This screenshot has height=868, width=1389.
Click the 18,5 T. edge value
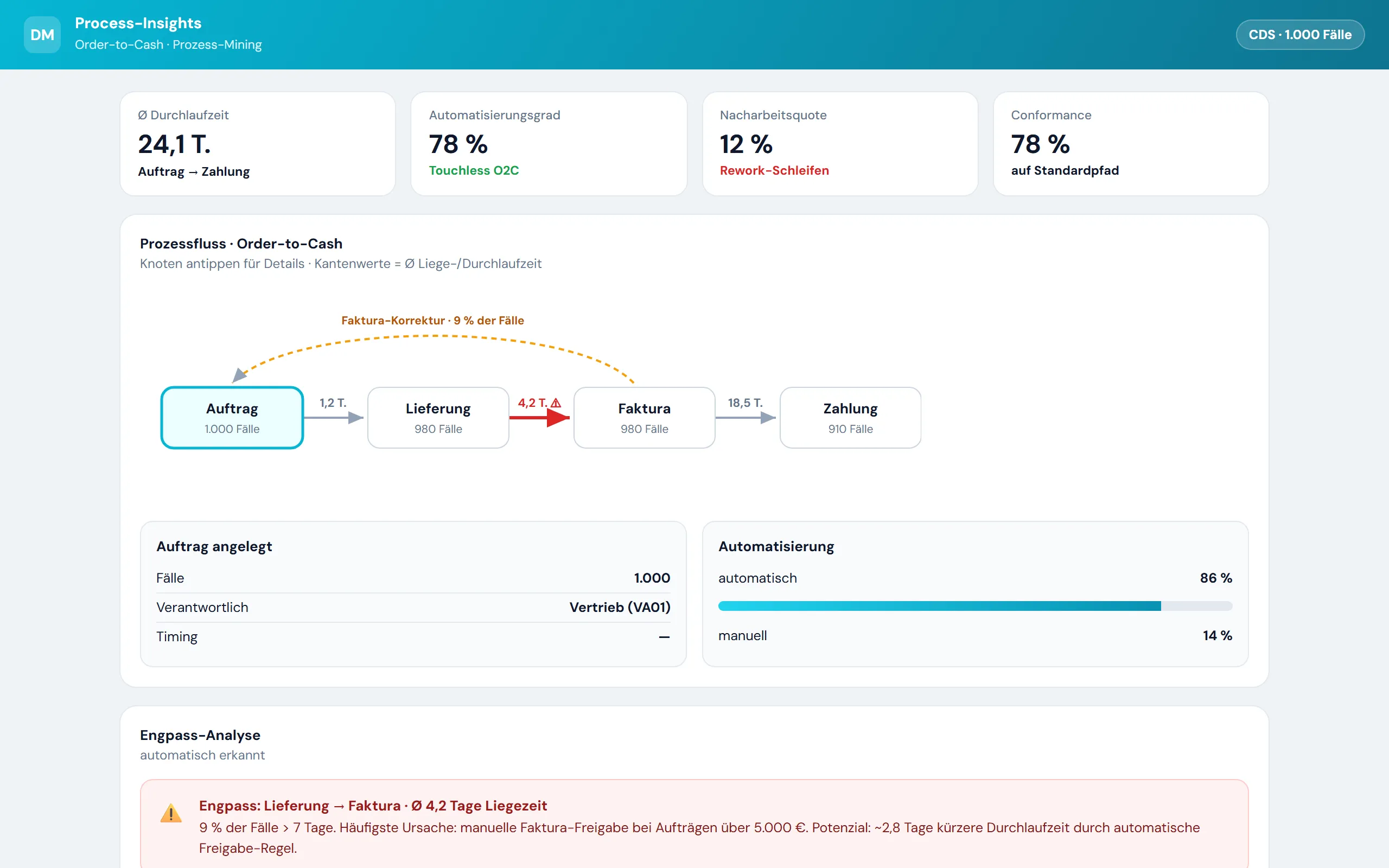(x=745, y=403)
